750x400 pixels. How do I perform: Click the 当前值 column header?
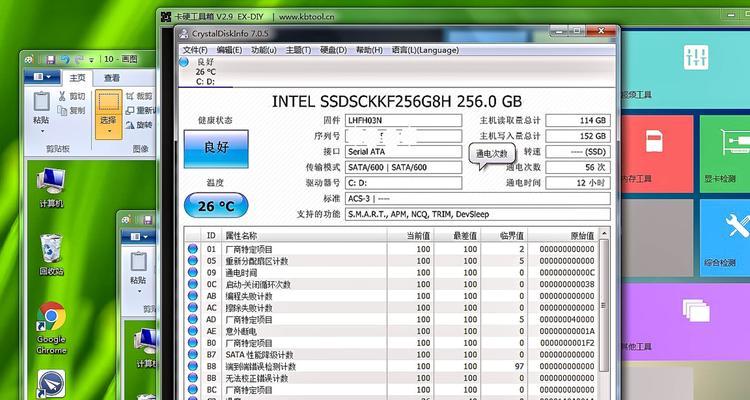pos(410,235)
